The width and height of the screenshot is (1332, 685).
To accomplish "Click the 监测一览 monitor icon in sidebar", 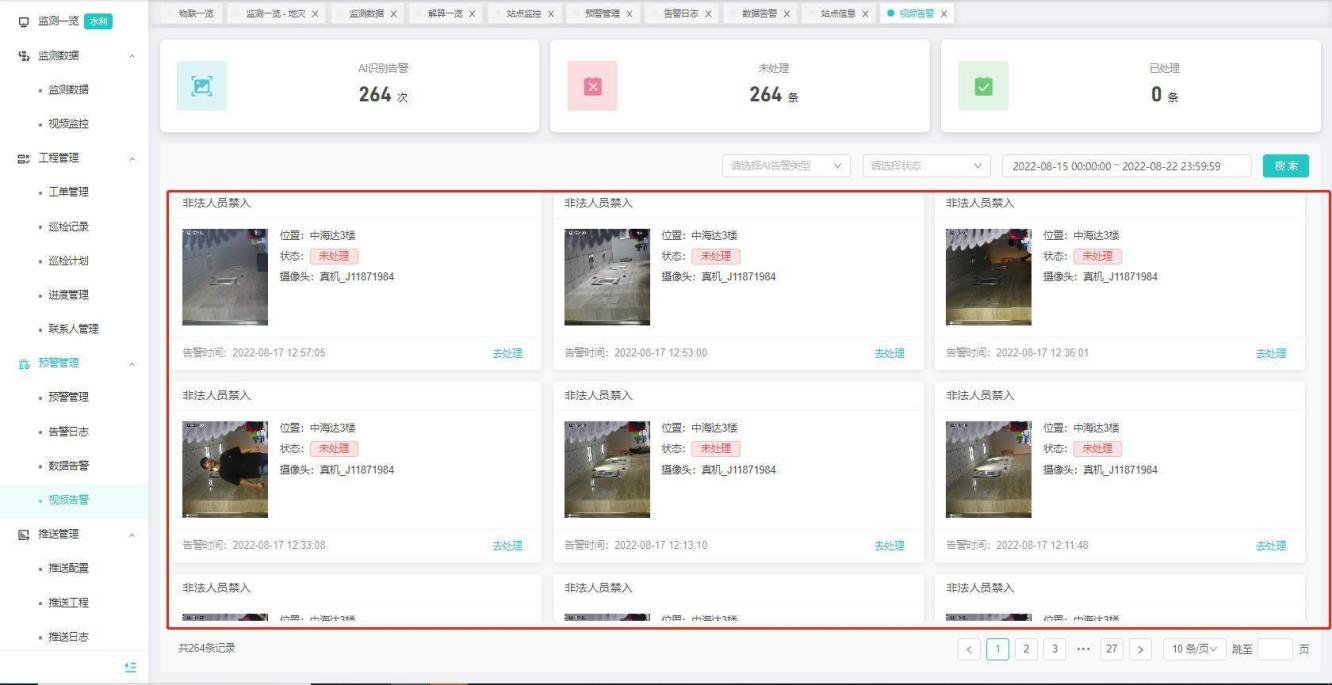I will point(23,21).
